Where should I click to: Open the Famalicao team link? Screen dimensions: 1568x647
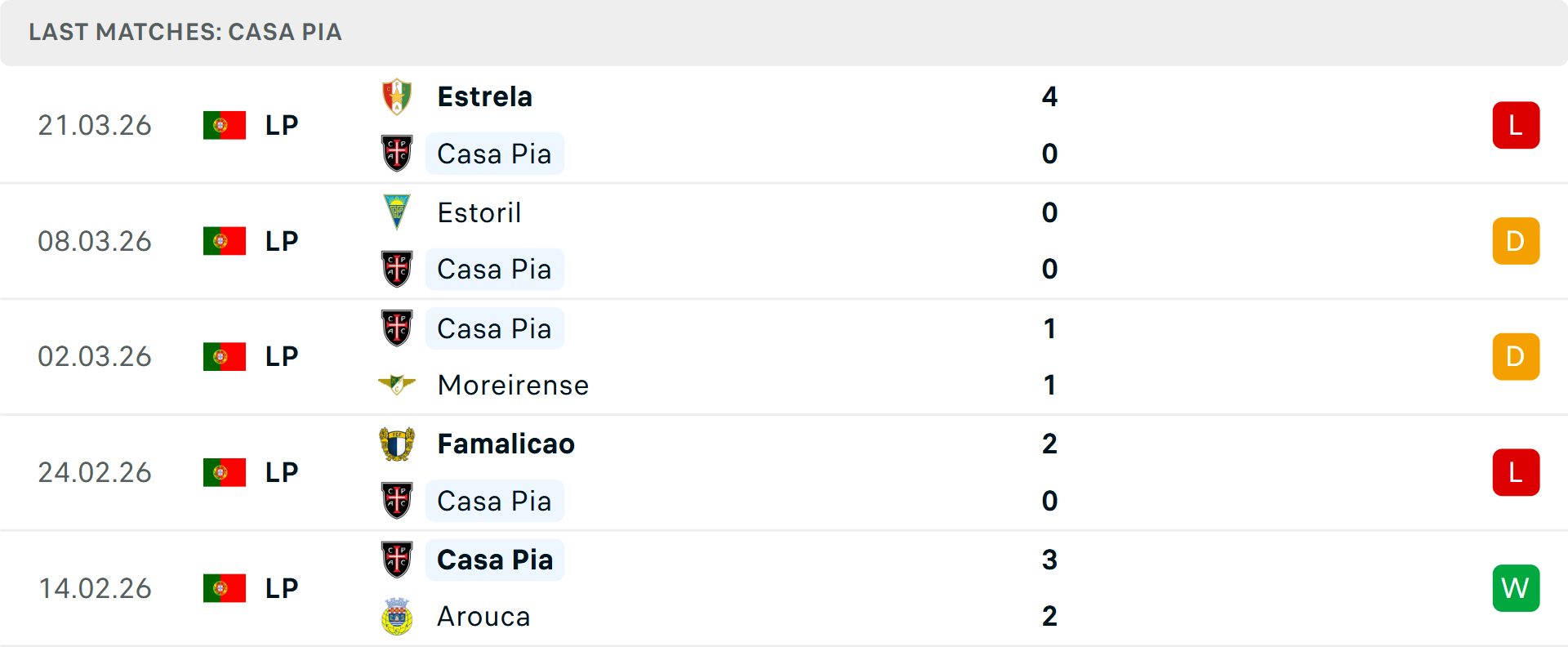[x=506, y=444]
